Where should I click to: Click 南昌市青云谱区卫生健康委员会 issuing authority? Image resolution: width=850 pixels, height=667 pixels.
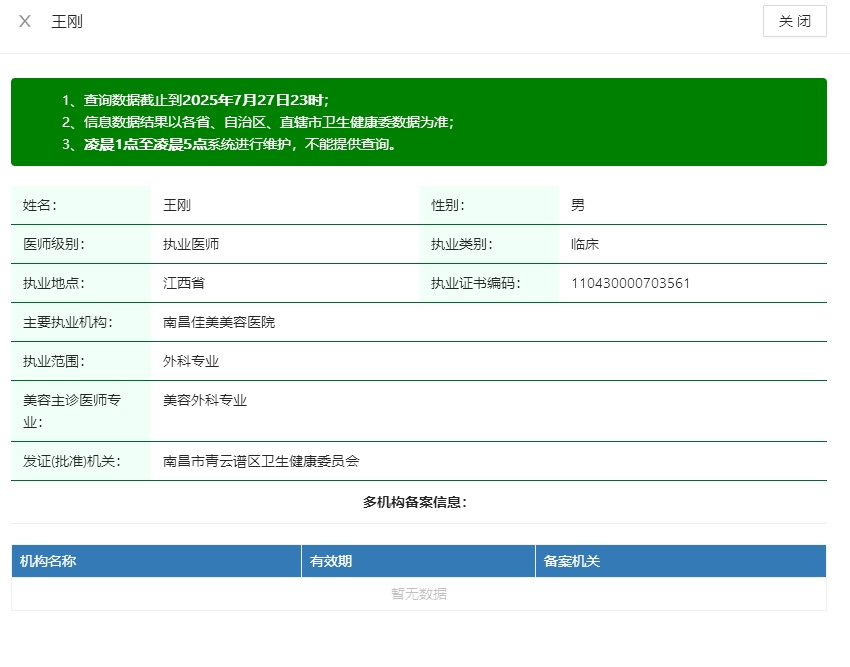pyautogui.click(x=261, y=461)
